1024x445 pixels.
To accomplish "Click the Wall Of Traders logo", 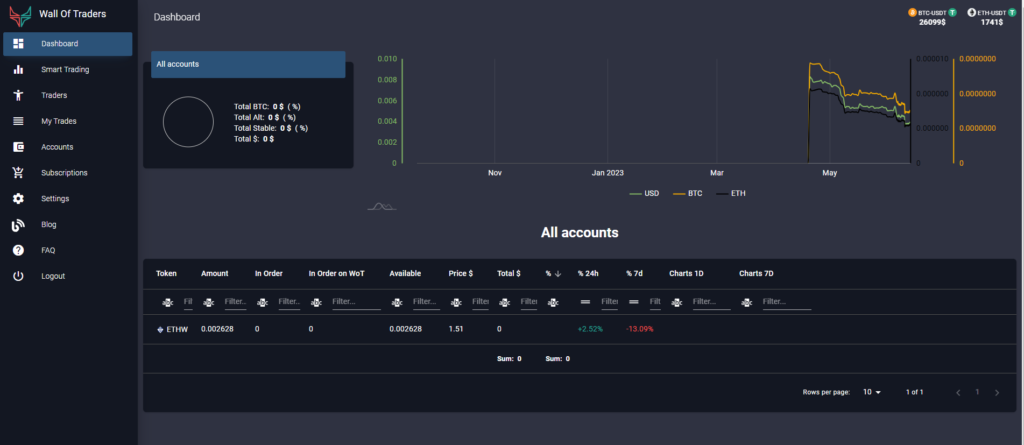I will pyautogui.click(x=19, y=15).
